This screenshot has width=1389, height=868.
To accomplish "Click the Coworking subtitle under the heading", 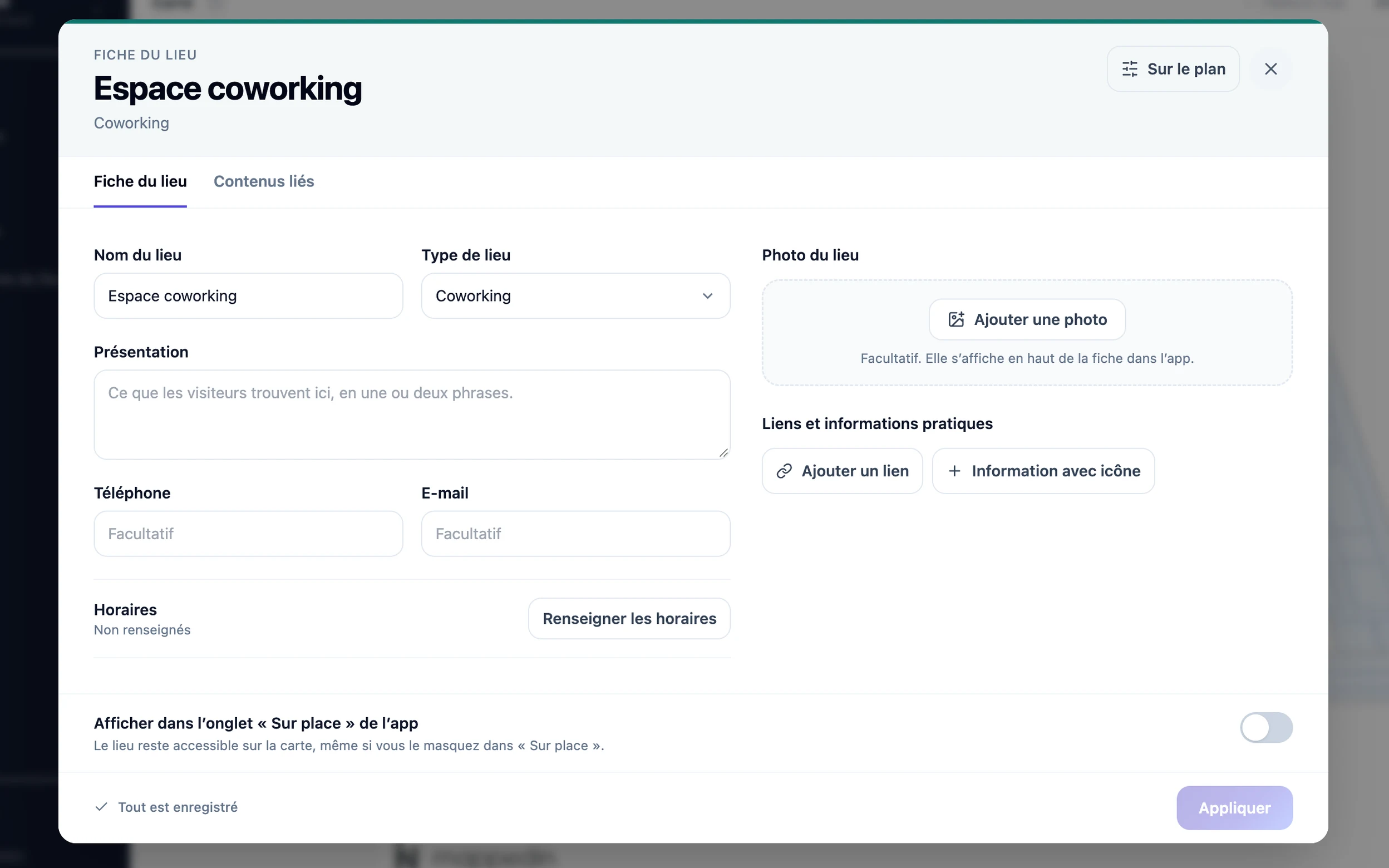I will click(x=131, y=124).
